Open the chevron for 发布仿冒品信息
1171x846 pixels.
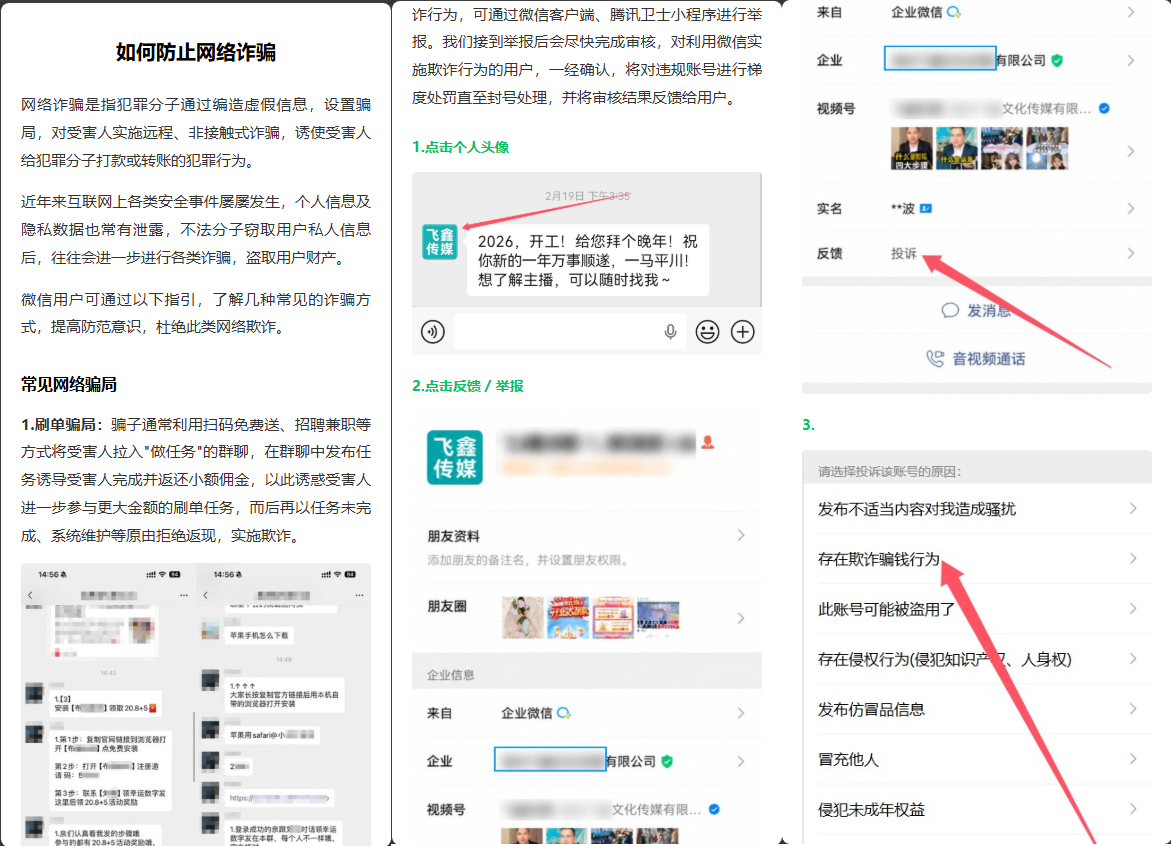tap(1133, 709)
